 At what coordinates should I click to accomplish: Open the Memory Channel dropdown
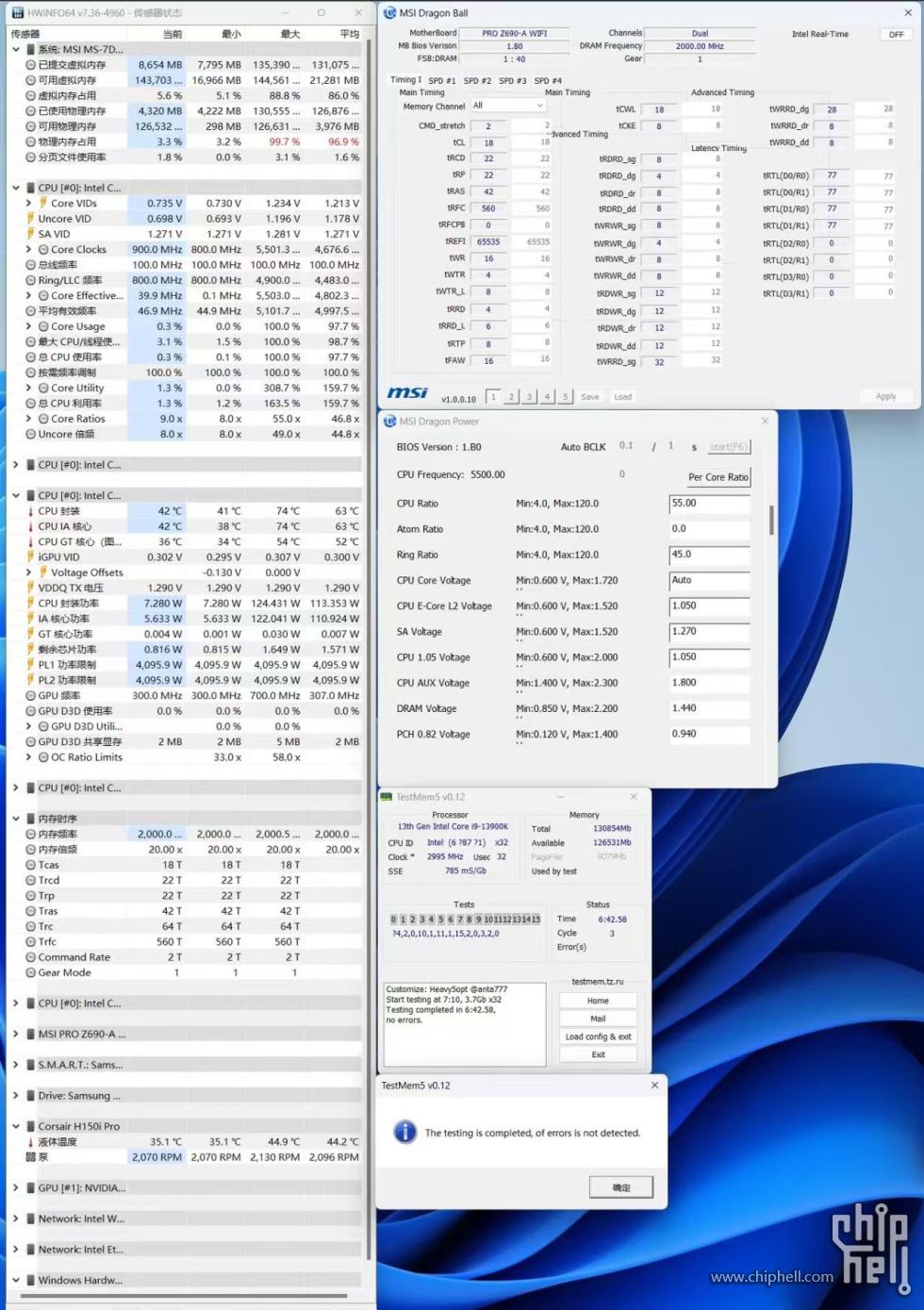[508, 106]
